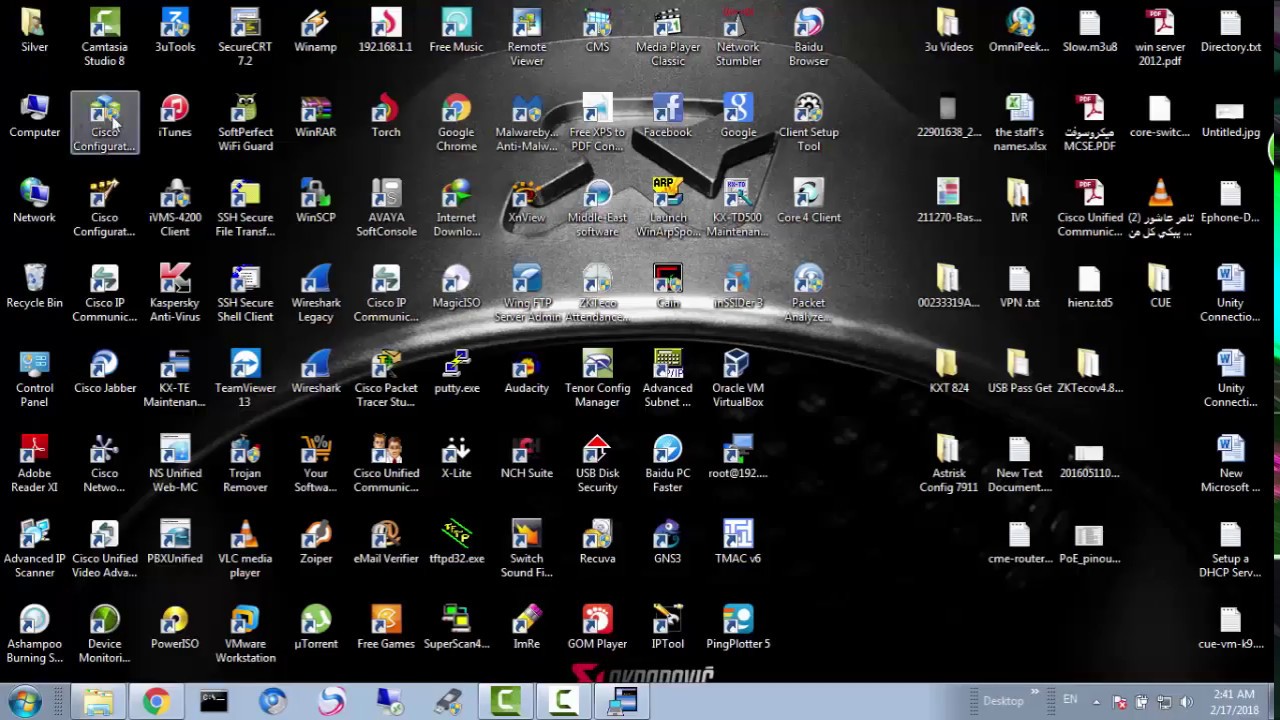Open Windows Explorer from the taskbar
Screen dimensions: 1280x720
point(98,701)
